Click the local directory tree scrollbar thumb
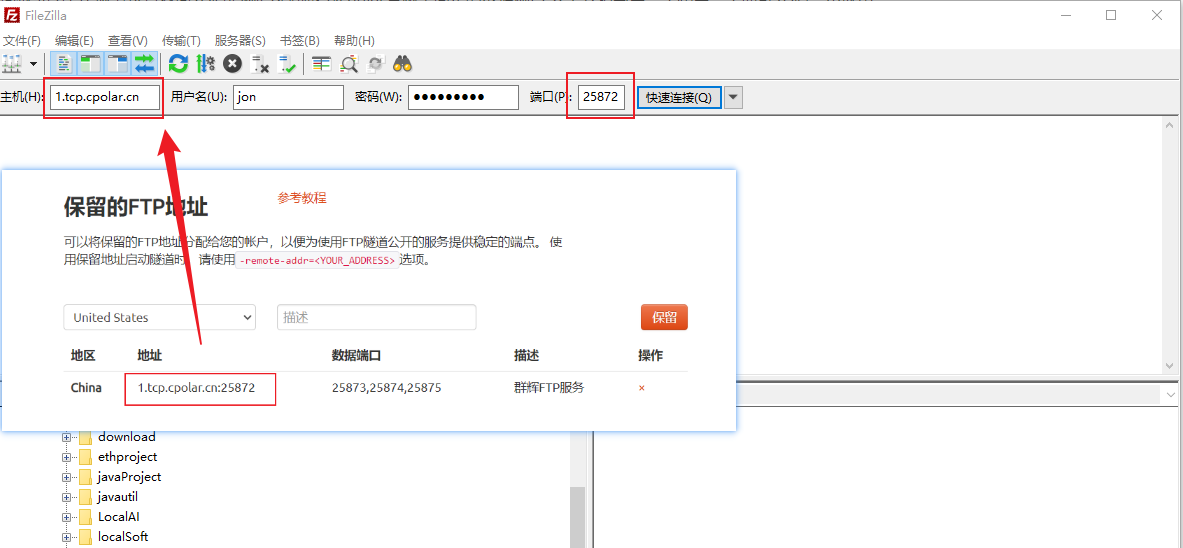 click(x=577, y=517)
